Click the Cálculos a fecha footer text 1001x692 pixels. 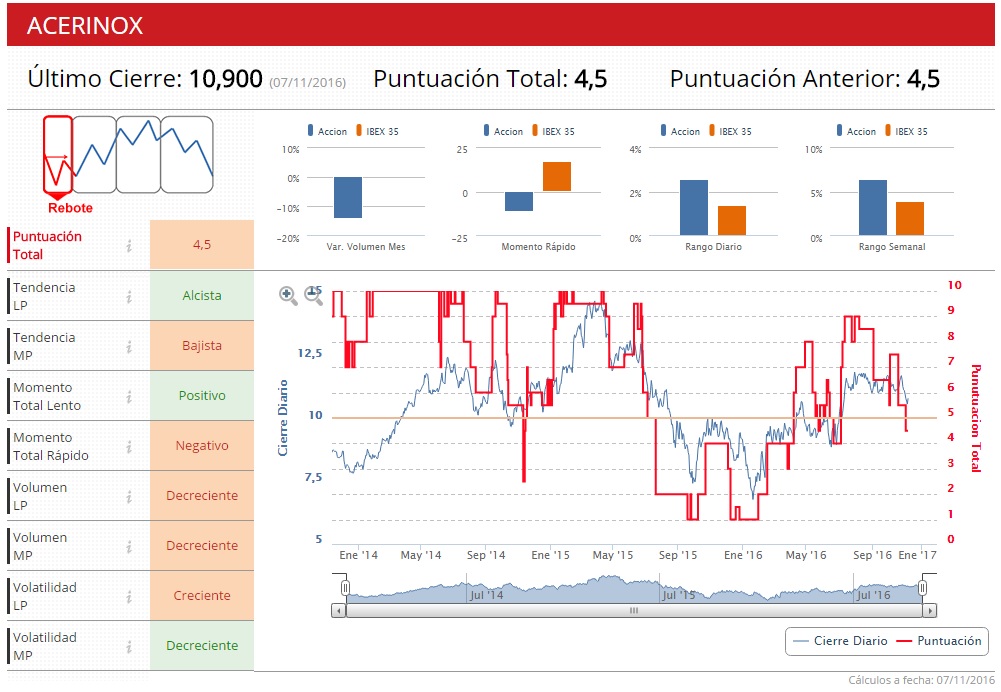(921, 680)
